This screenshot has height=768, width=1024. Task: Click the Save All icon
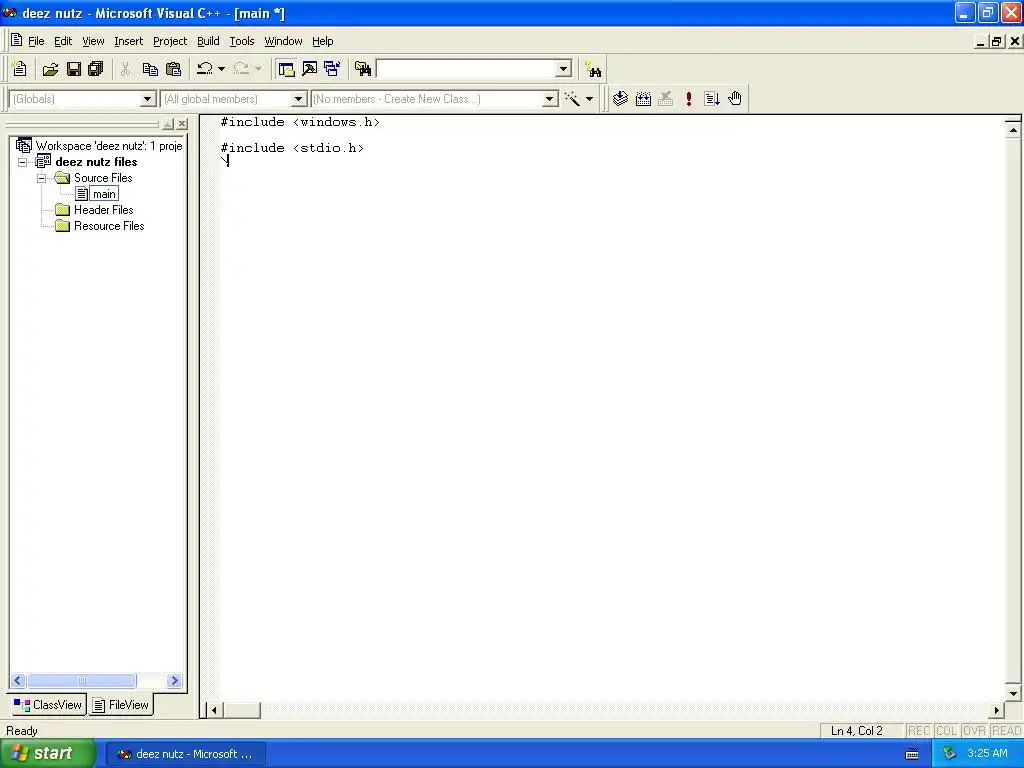click(x=96, y=69)
